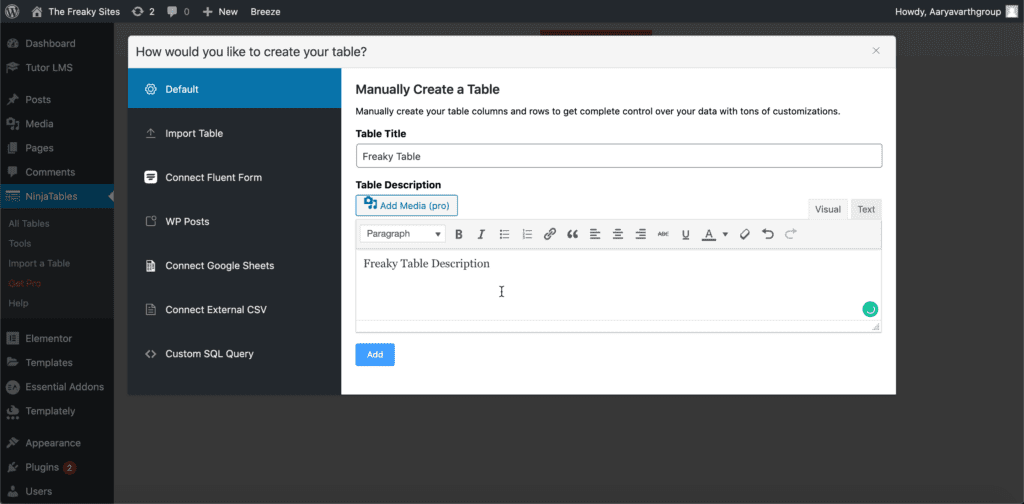Clear formatting with the eraser icon
1024x504 pixels.
coord(744,234)
